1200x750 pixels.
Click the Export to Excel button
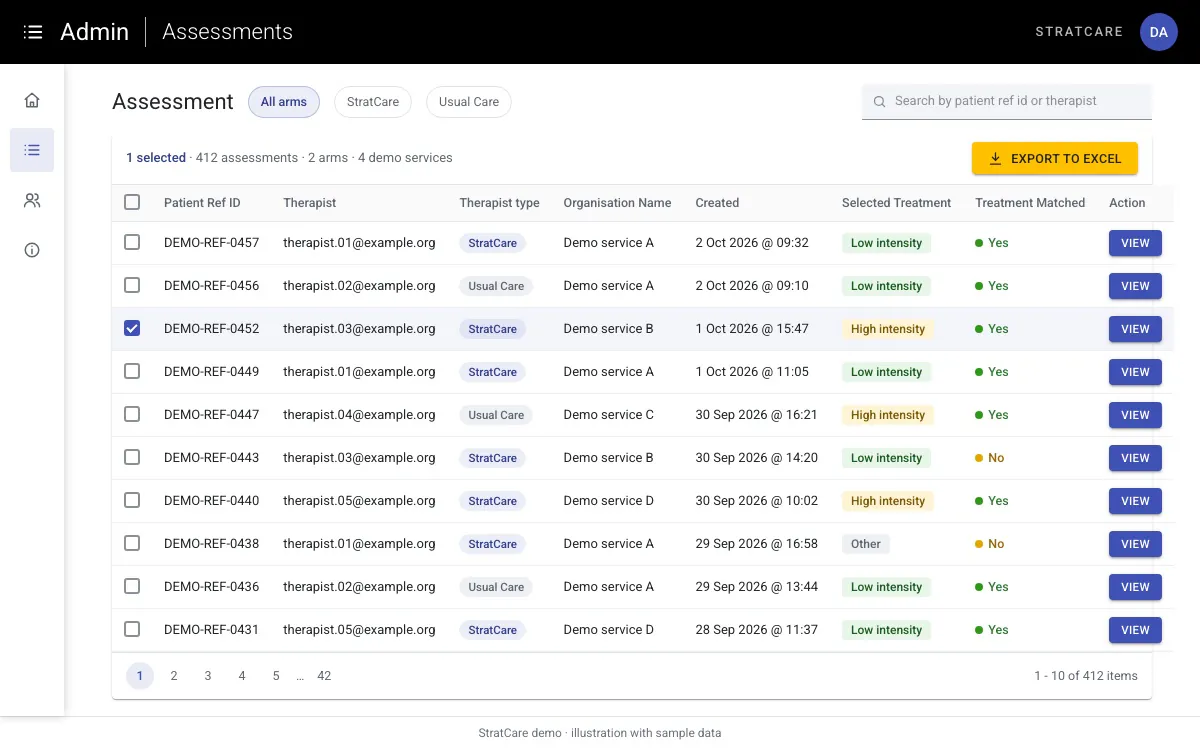coord(1055,159)
